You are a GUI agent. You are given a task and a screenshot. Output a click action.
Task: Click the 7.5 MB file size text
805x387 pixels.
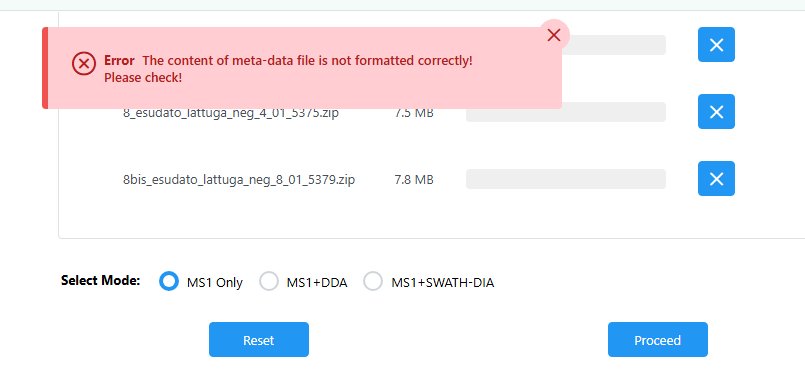pos(414,113)
